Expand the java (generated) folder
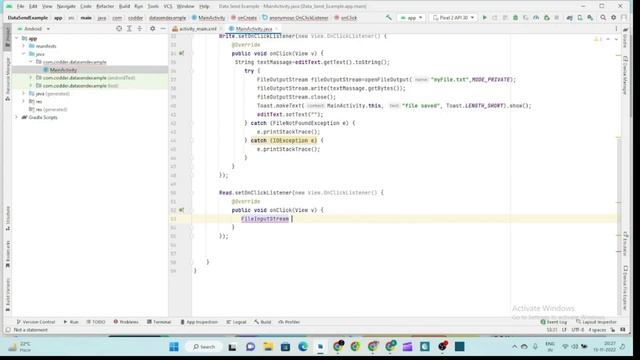Image resolution: width=640 pixels, height=360 pixels. pos(24,93)
